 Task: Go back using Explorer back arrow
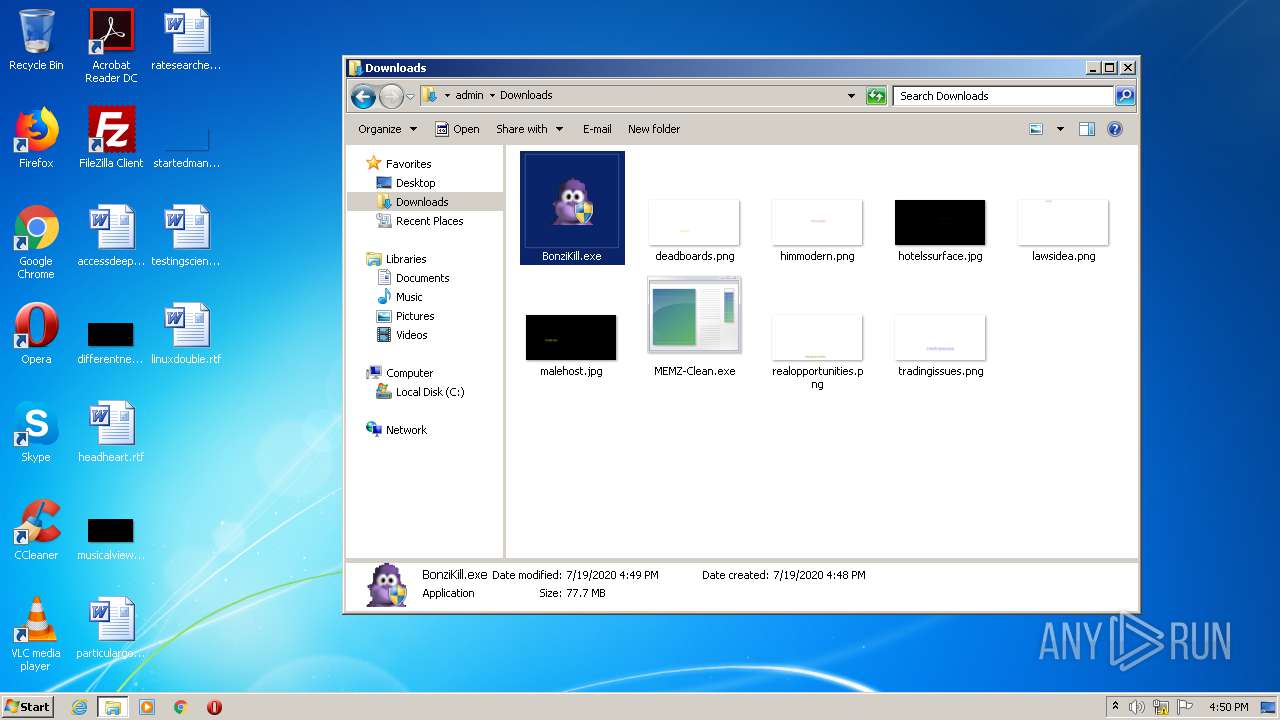tap(364, 96)
